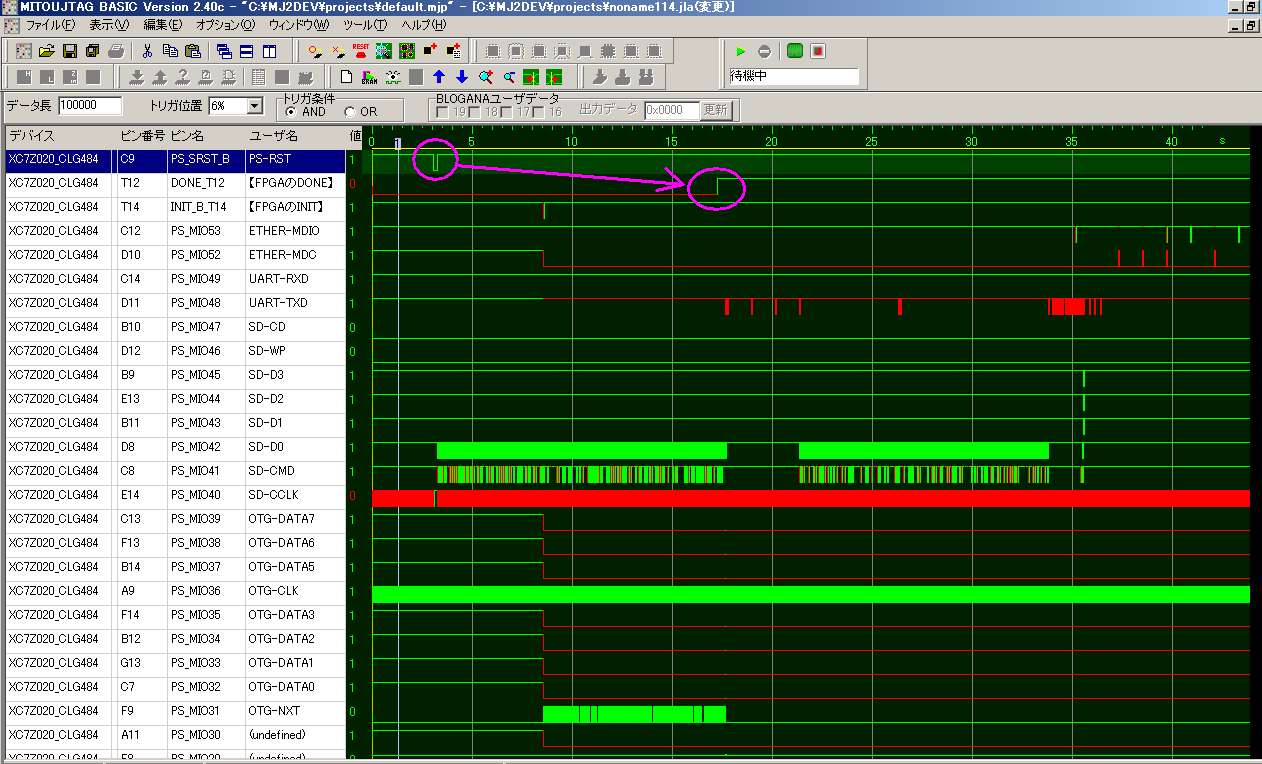Click the green waveform display icon
This screenshot has height=764, width=1262.
pos(795,50)
